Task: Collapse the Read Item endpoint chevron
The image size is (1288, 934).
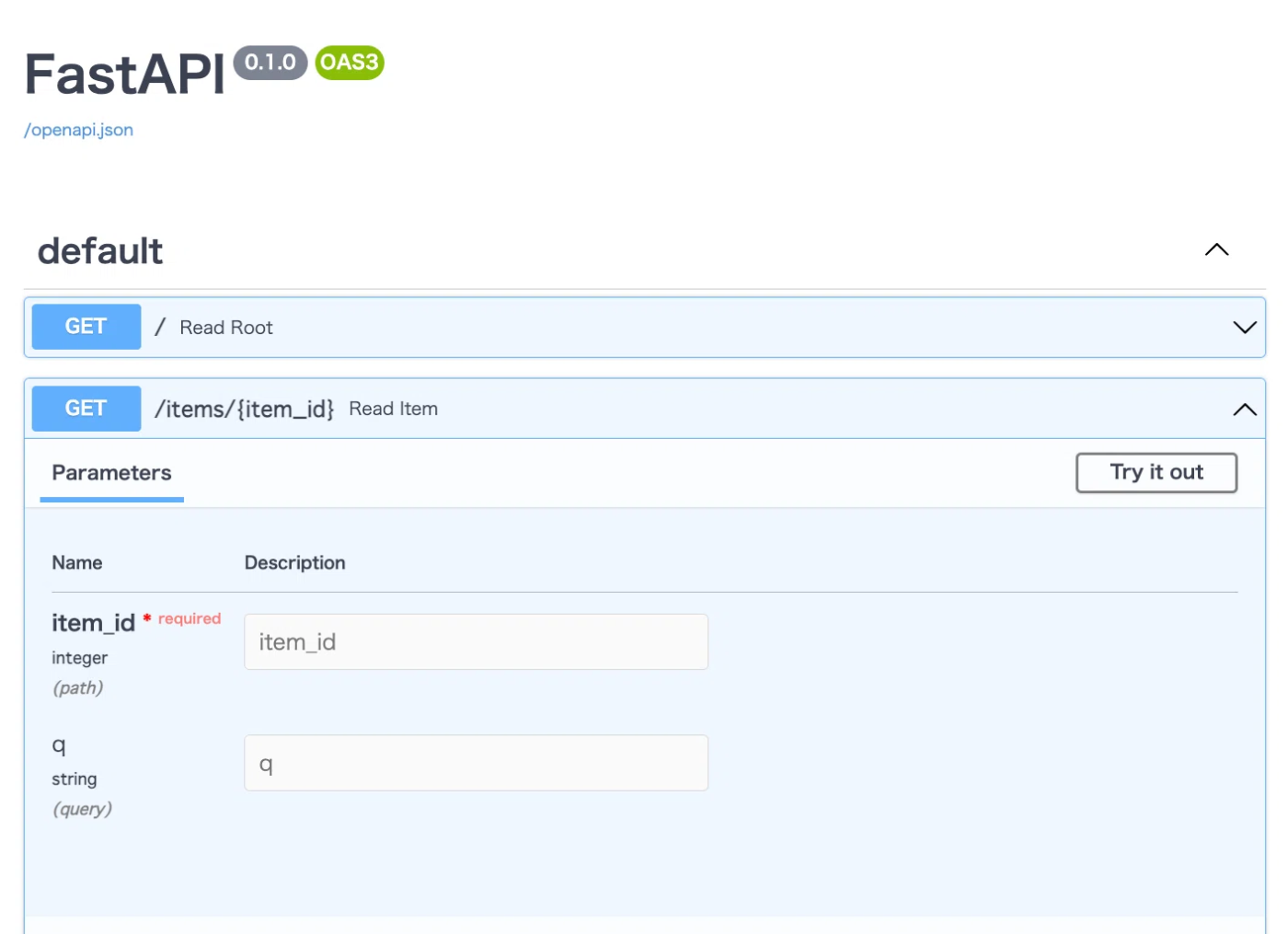Action: pyautogui.click(x=1244, y=409)
